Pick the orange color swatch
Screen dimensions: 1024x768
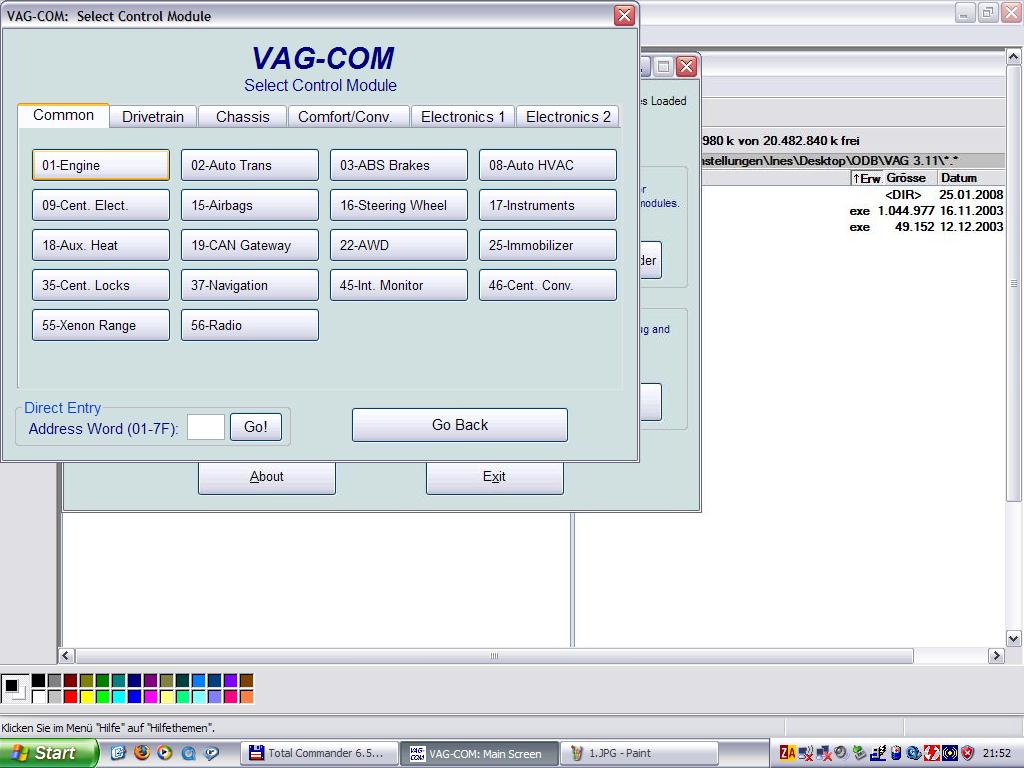click(246, 696)
